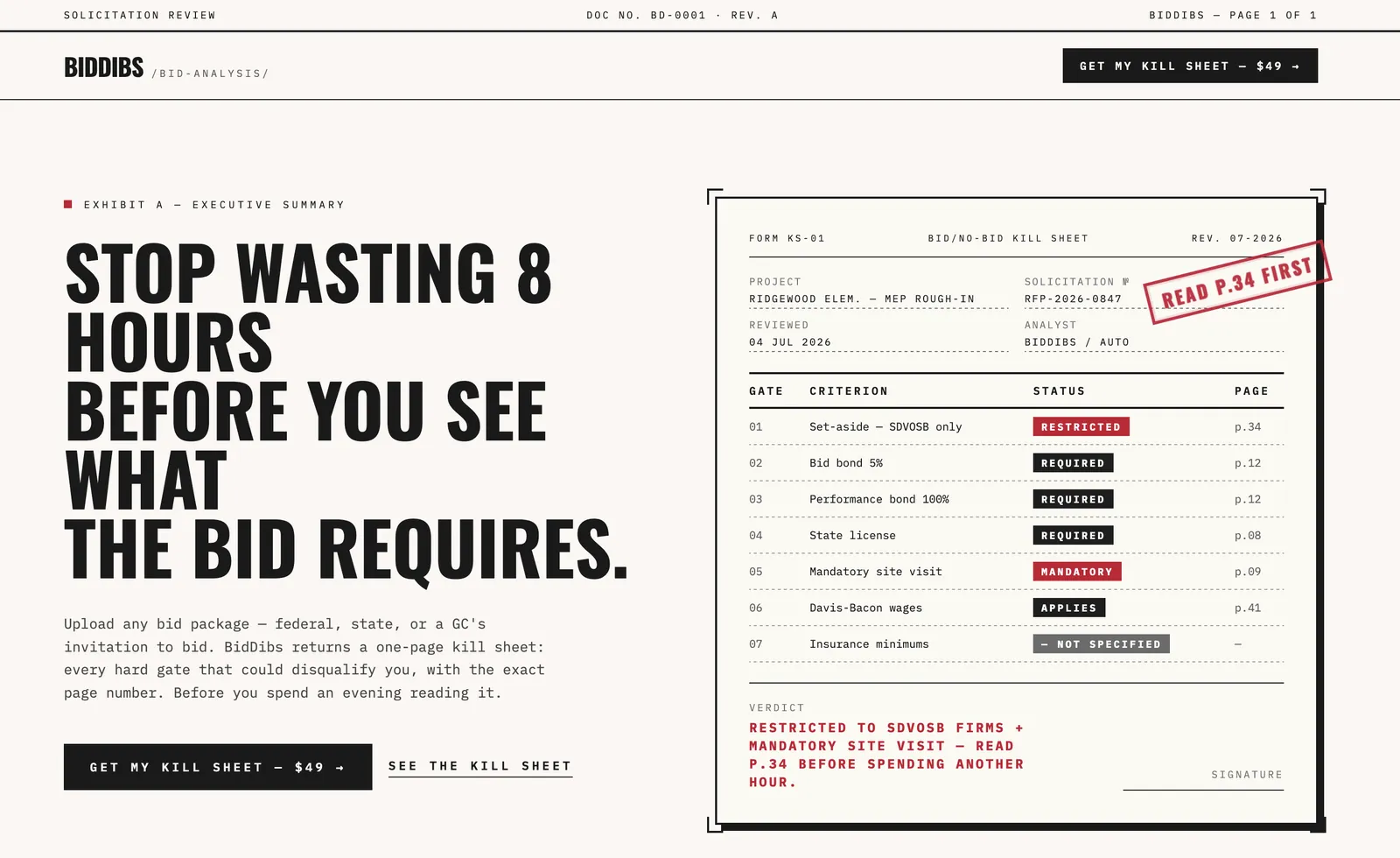Viewport: 1400px width, 858px height.
Task: Click 'BID/NO-BID KILL SHEET' form title
Action: [1008, 238]
